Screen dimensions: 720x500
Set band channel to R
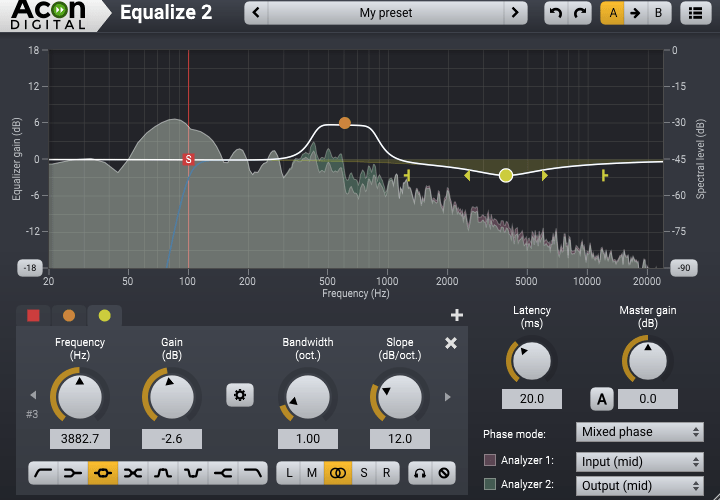(x=387, y=473)
